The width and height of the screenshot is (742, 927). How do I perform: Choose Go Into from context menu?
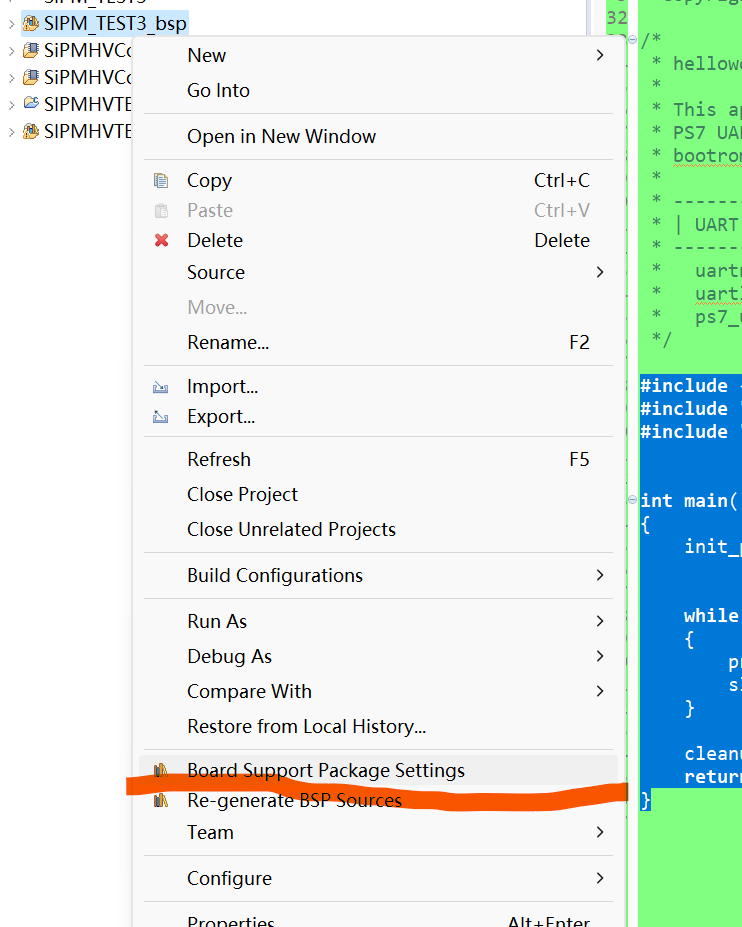378,90
